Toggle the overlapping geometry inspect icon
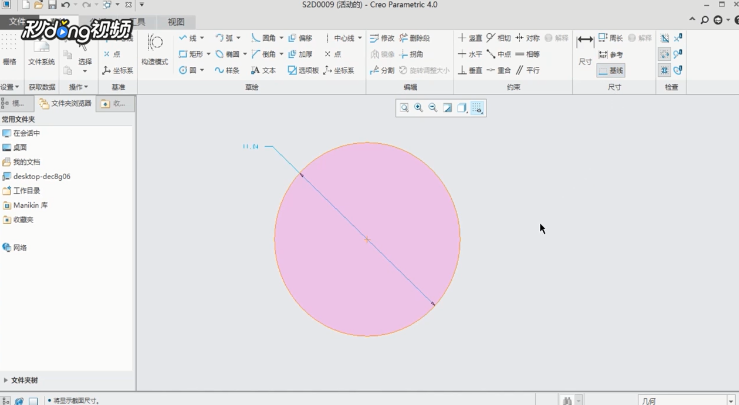 [665, 38]
